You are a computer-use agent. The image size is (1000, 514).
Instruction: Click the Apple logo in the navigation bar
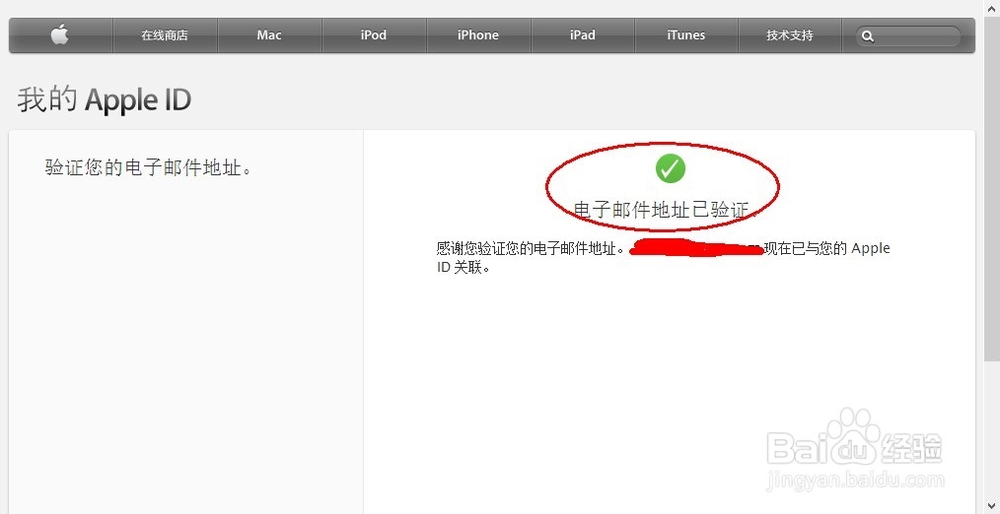tap(60, 34)
